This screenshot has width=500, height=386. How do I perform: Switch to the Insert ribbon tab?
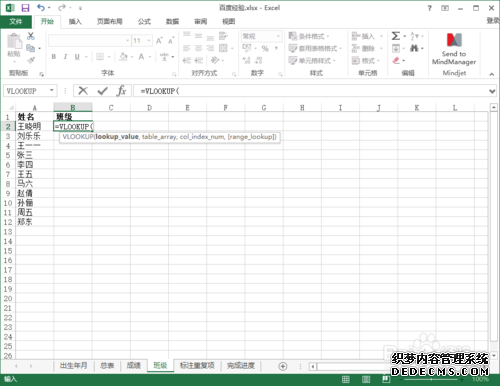pyautogui.click(x=75, y=22)
